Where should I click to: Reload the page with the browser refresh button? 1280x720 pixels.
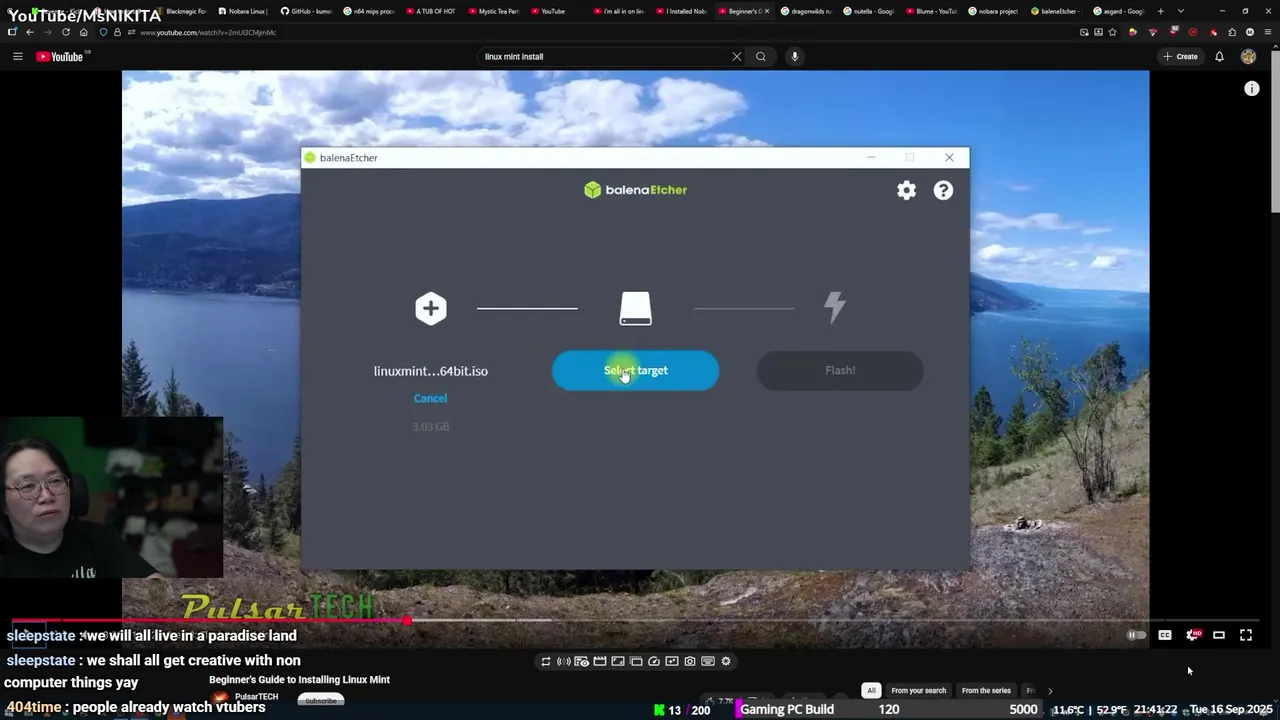pos(66,32)
